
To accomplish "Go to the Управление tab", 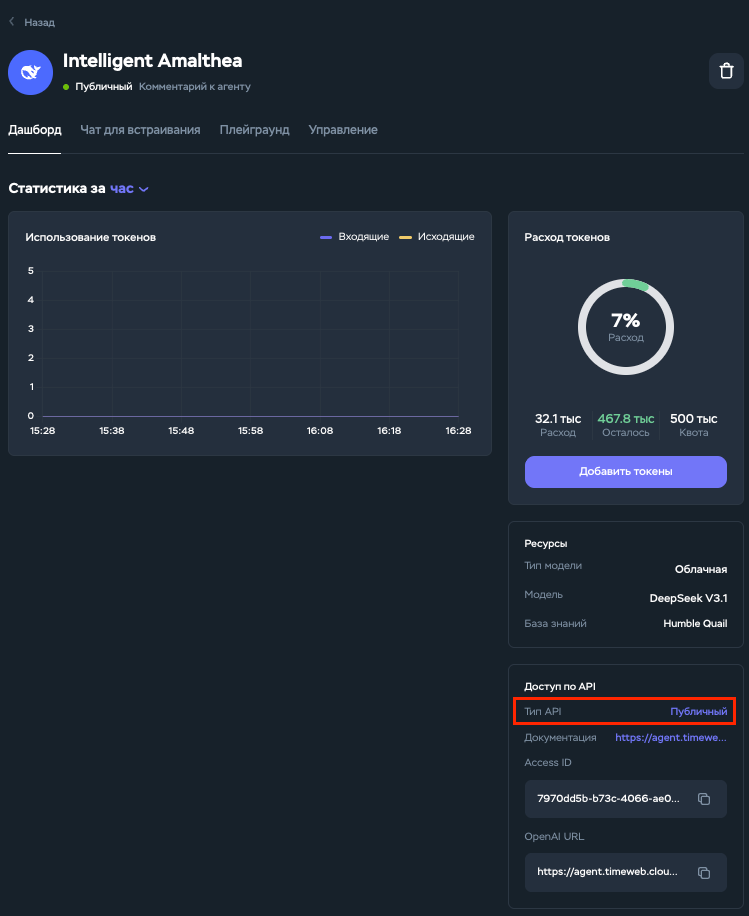I will point(343,130).
